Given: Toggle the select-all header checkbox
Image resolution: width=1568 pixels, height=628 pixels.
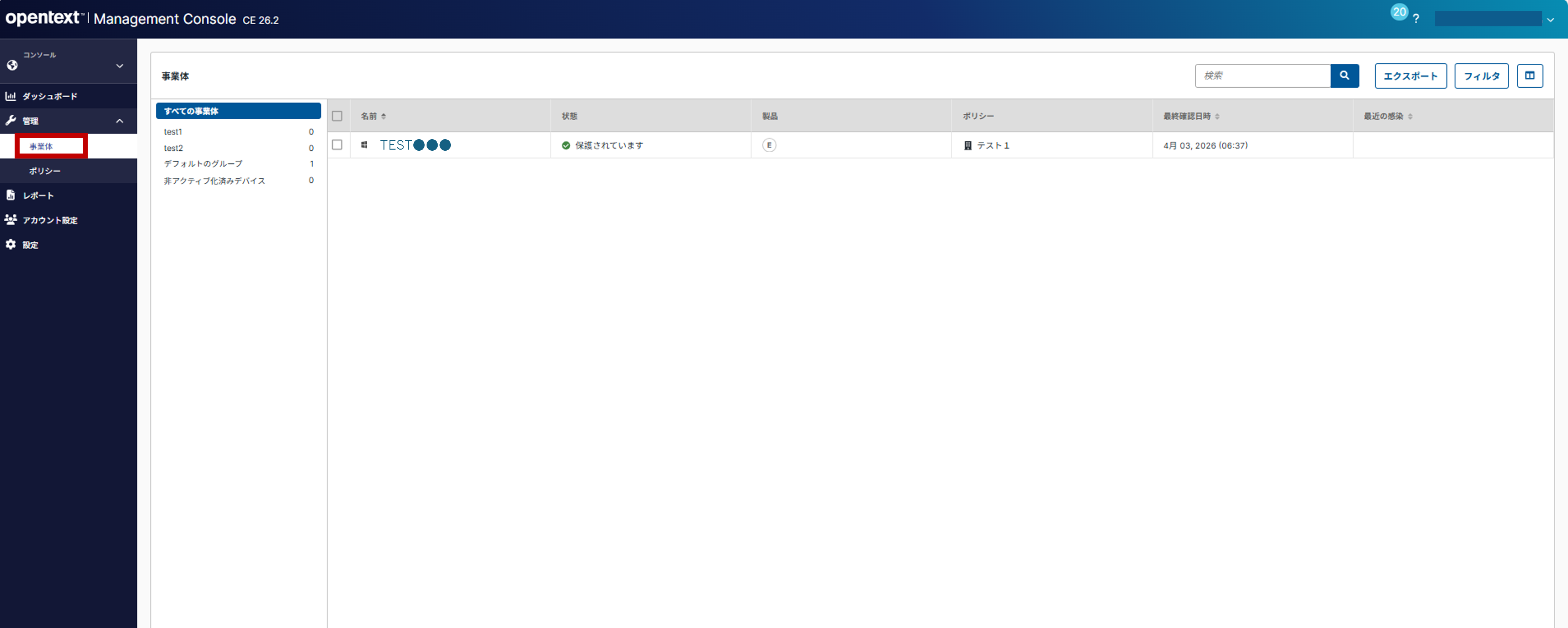Looking at the screenshot, I should click(x=337, y=116).
